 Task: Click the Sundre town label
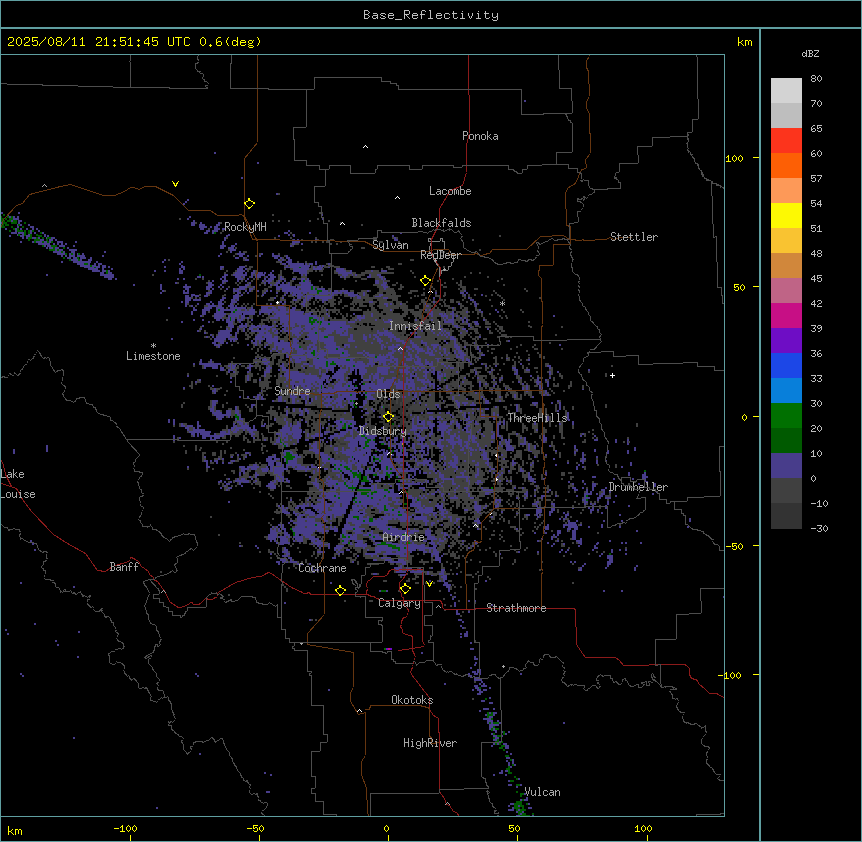click(x=292, y=391)
